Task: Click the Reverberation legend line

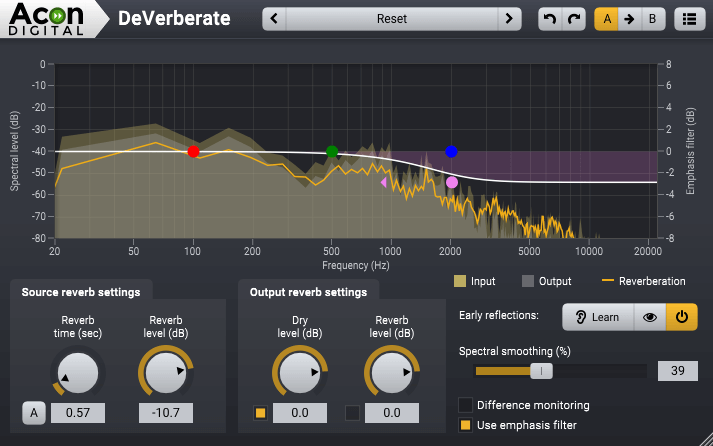Action: [608, 281]
